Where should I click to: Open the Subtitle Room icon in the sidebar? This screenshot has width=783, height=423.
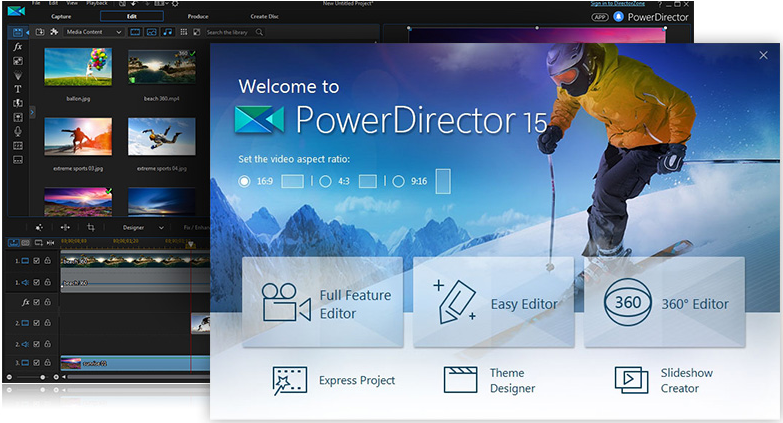(x=17, y=160)
